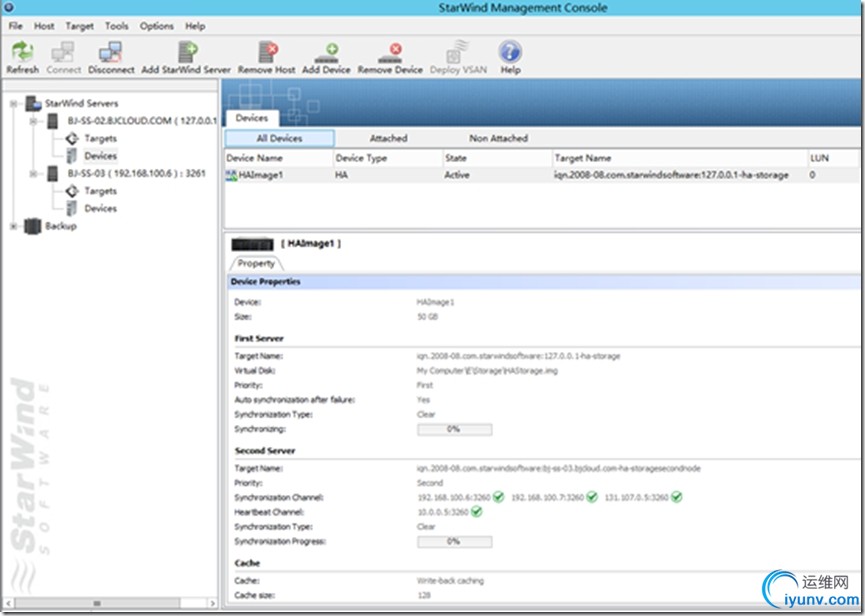Sort by the Target Name column header
The image size is (865, 616).
pyautogui.click(x=680, y=158)
